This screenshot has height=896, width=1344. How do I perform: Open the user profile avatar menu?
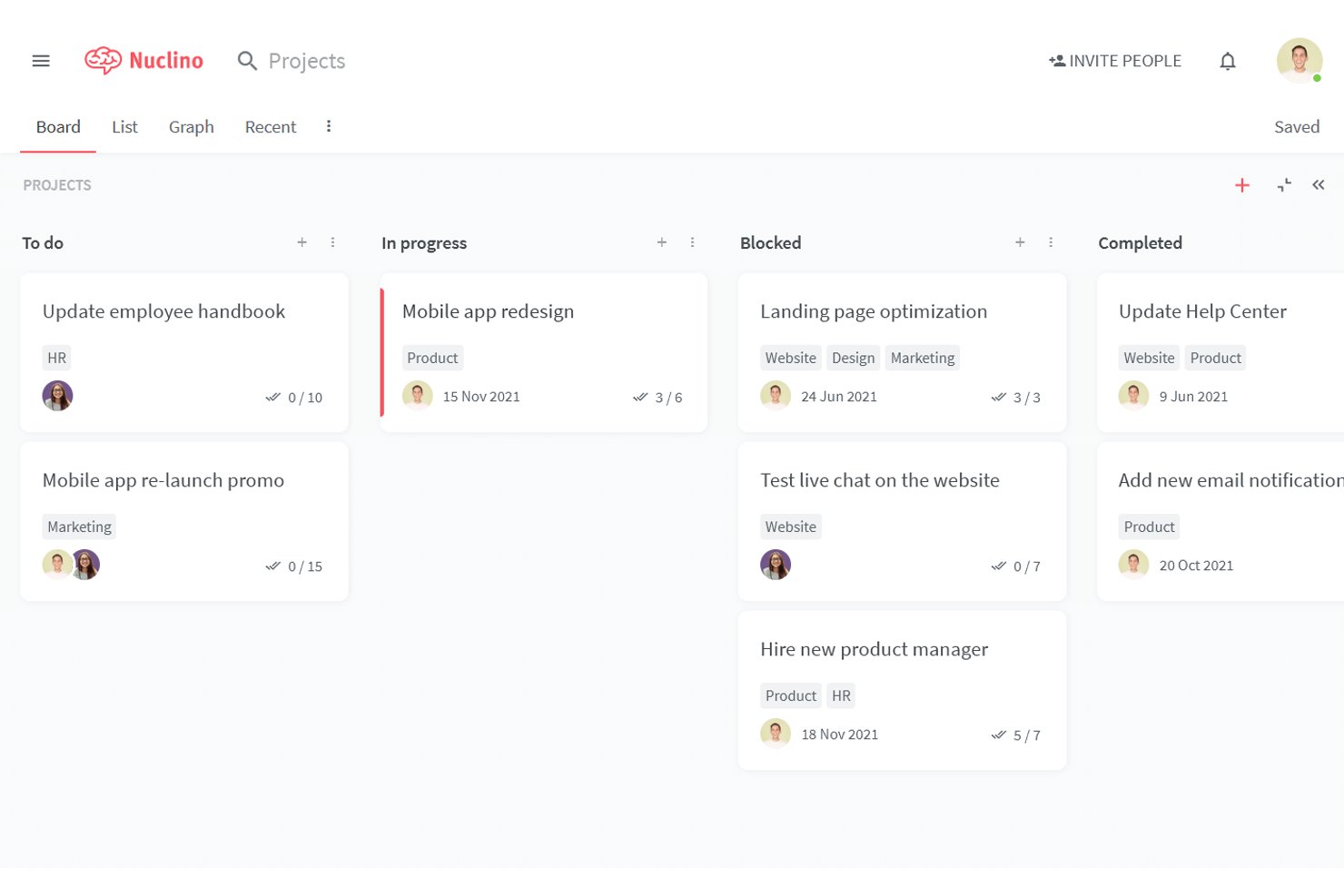tap(1300, 61)
